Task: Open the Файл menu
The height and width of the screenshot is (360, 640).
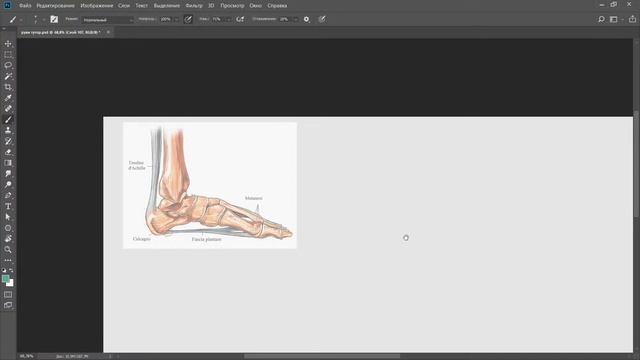Action: pos(25,6)
